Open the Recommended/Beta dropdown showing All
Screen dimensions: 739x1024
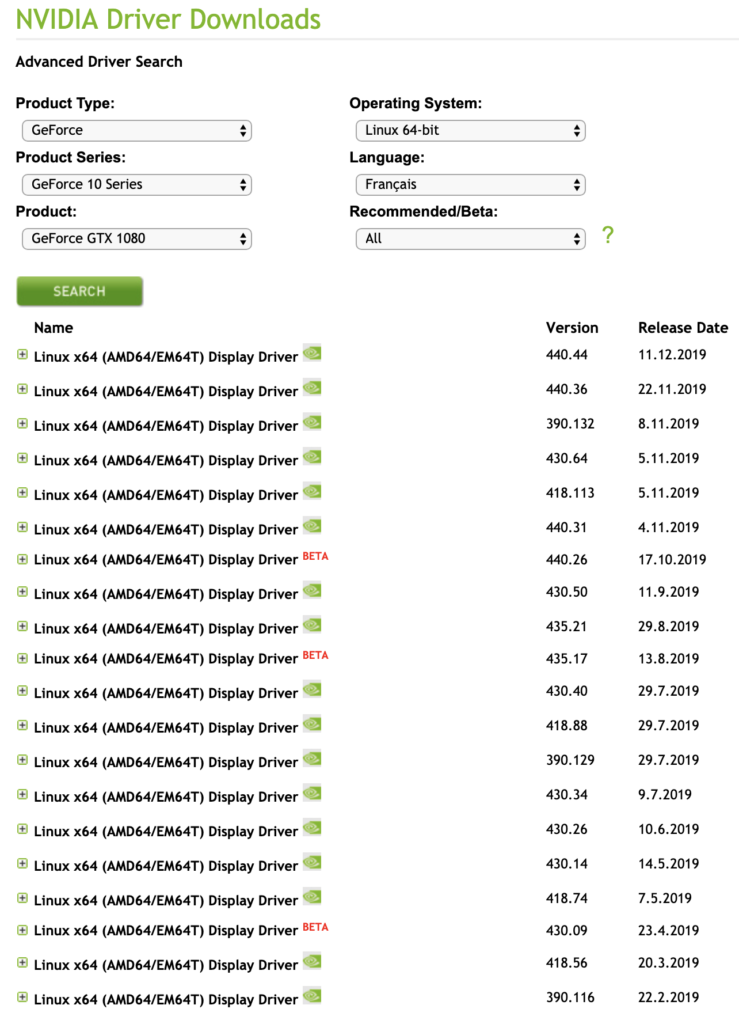coord(471,239)
